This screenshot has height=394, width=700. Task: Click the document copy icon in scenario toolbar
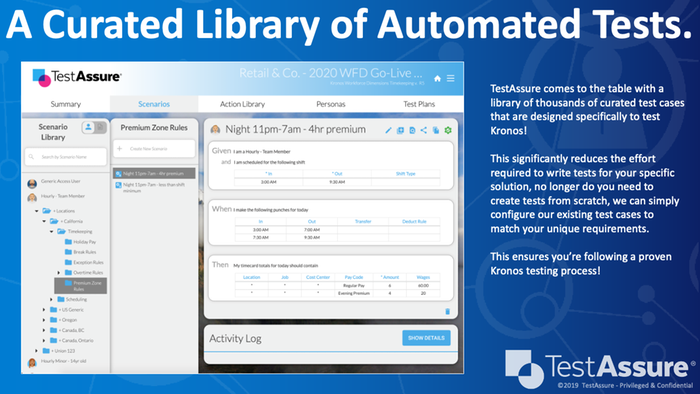412,130
